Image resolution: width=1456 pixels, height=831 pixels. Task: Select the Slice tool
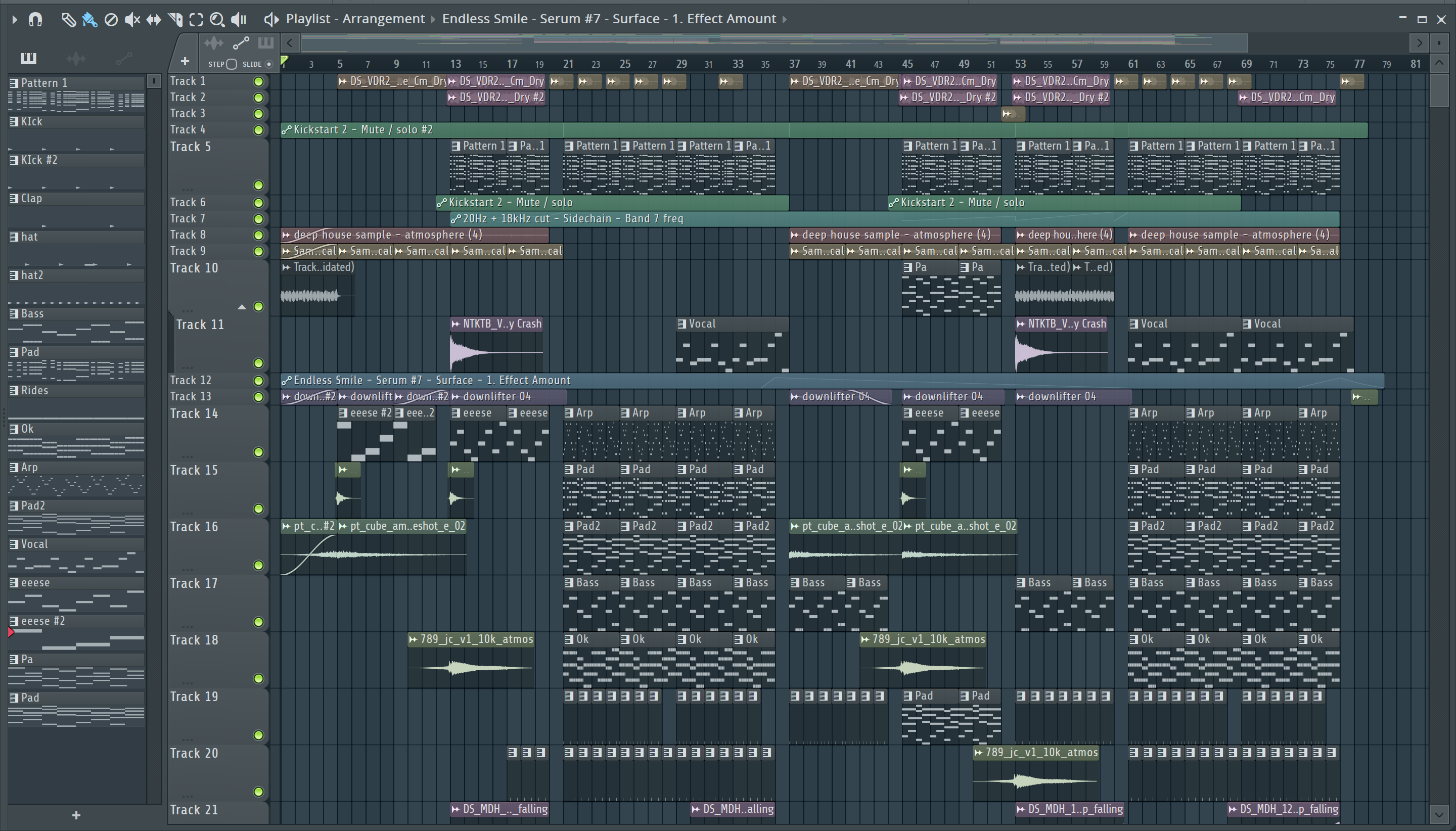click(x=175, y=19)
